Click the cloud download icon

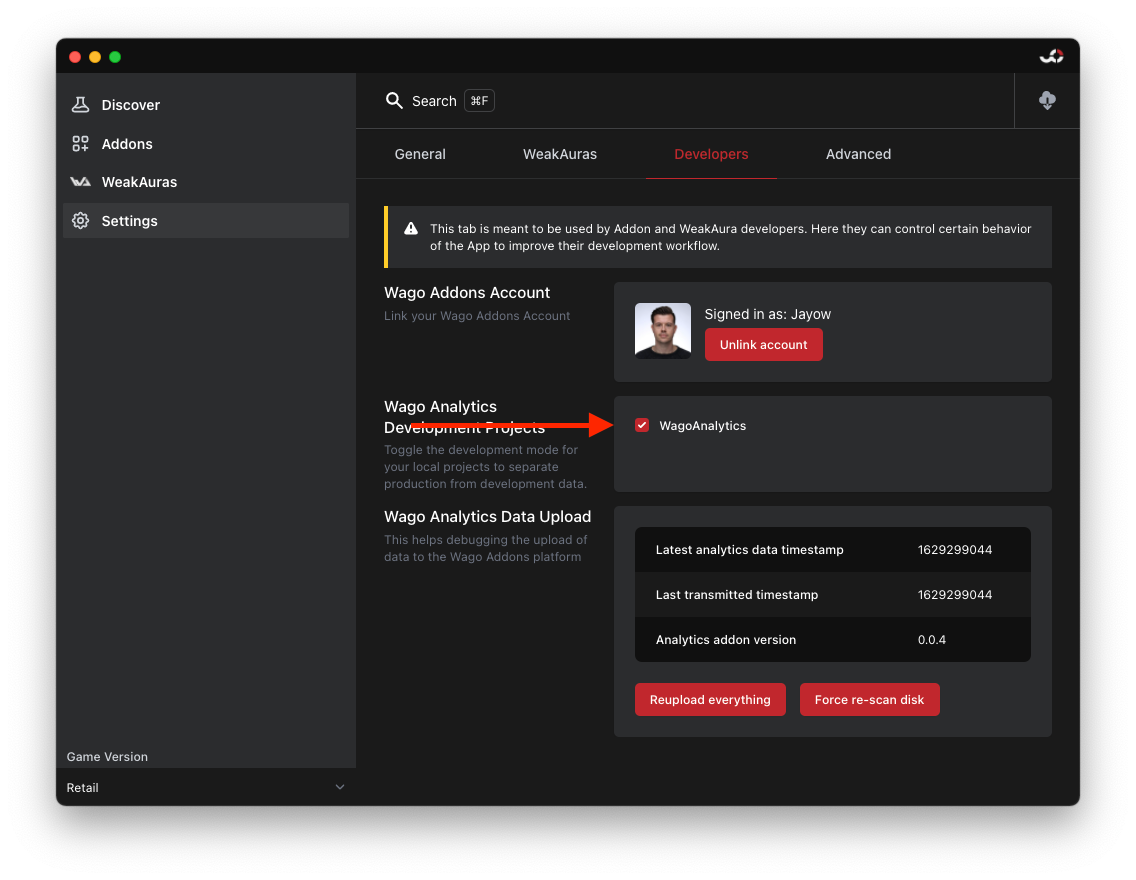(1047, 101)
